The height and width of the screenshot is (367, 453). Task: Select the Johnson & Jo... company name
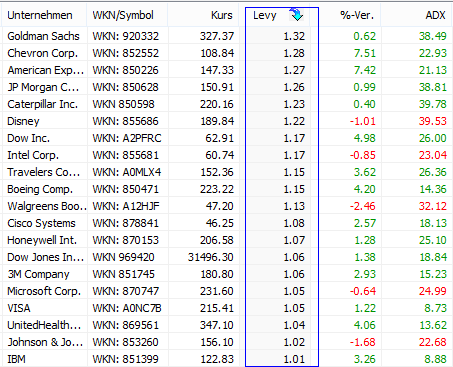point(45,342)
